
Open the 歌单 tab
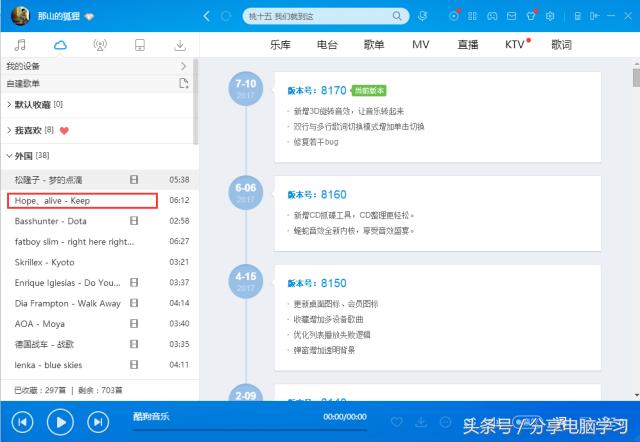(x=374, y=44)
